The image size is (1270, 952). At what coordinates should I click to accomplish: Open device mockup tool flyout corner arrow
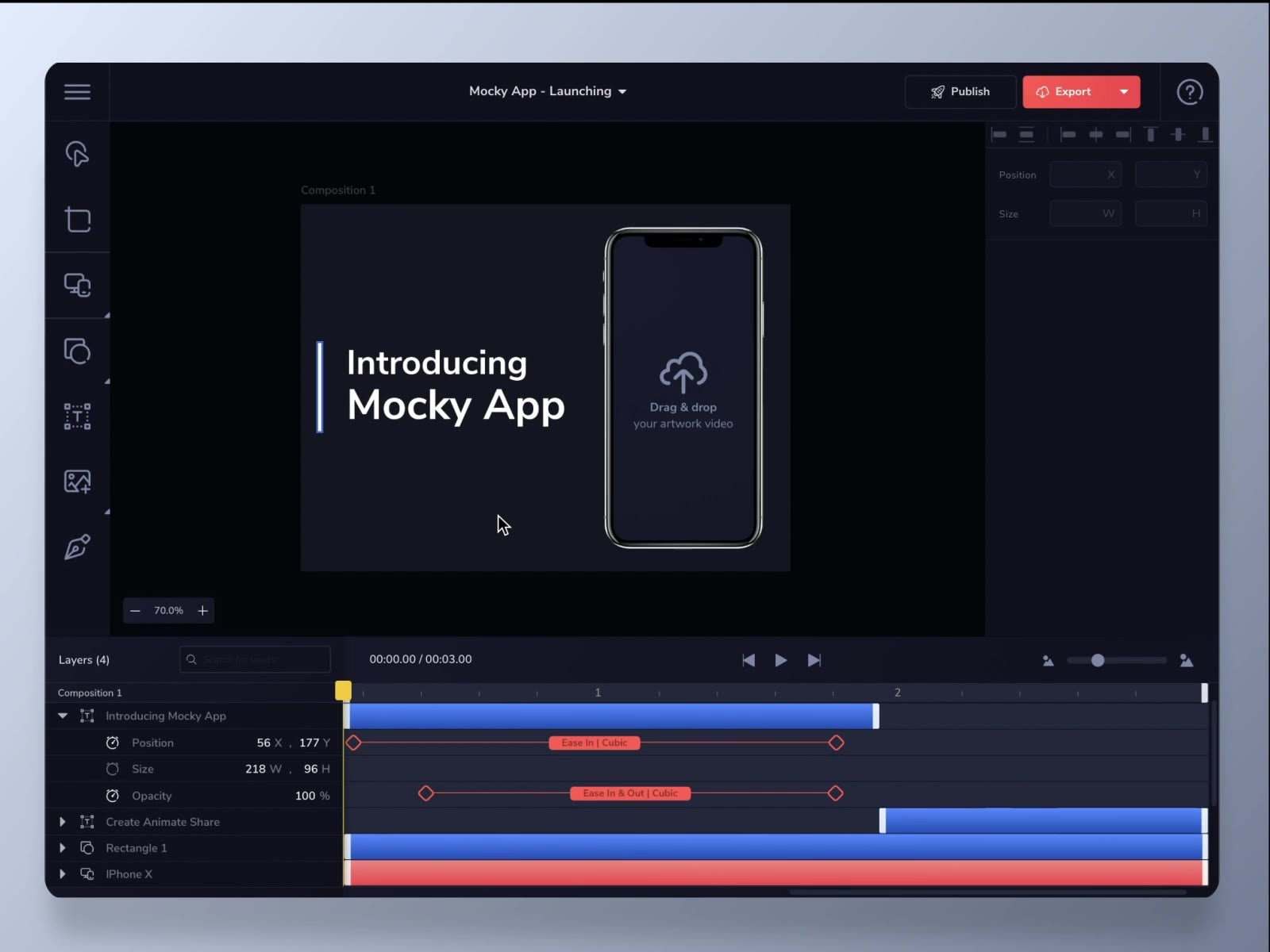(x=106, y=315)
